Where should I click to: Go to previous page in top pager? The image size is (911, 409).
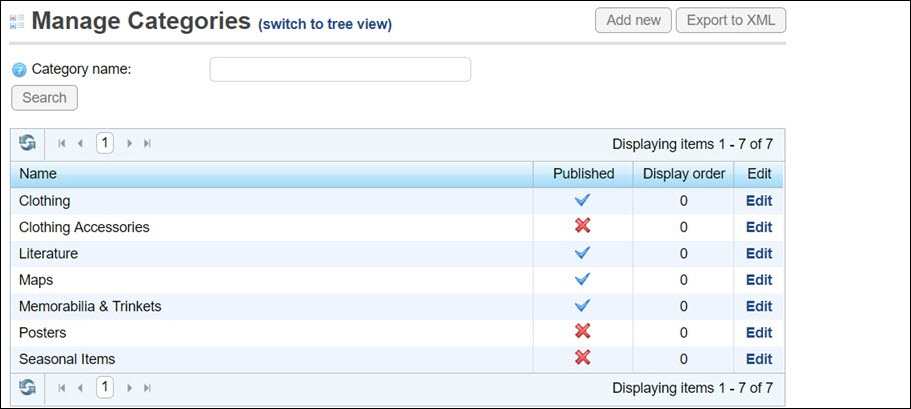point(80,144)
